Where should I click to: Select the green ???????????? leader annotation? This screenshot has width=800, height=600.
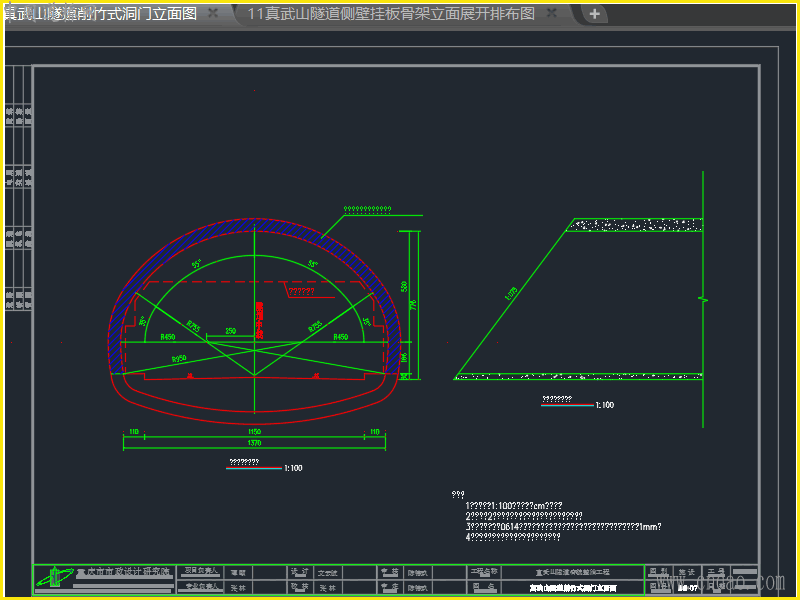click(367, 209)
